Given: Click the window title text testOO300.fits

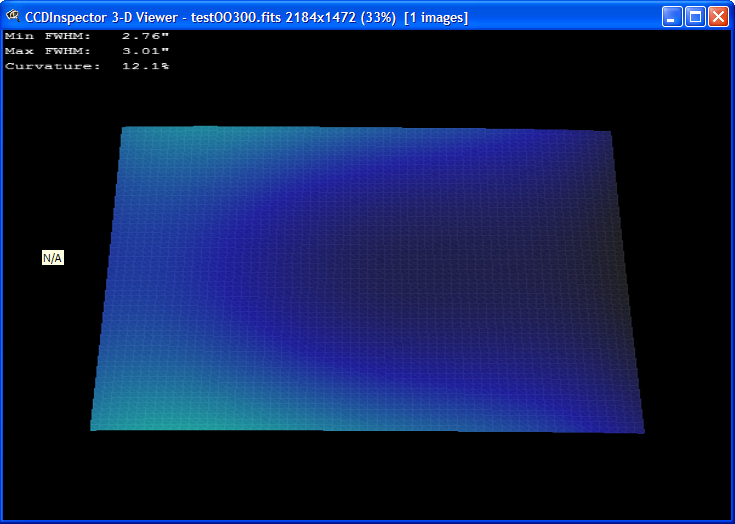Looking at the screenshot, I should click(x=236, y=18).
